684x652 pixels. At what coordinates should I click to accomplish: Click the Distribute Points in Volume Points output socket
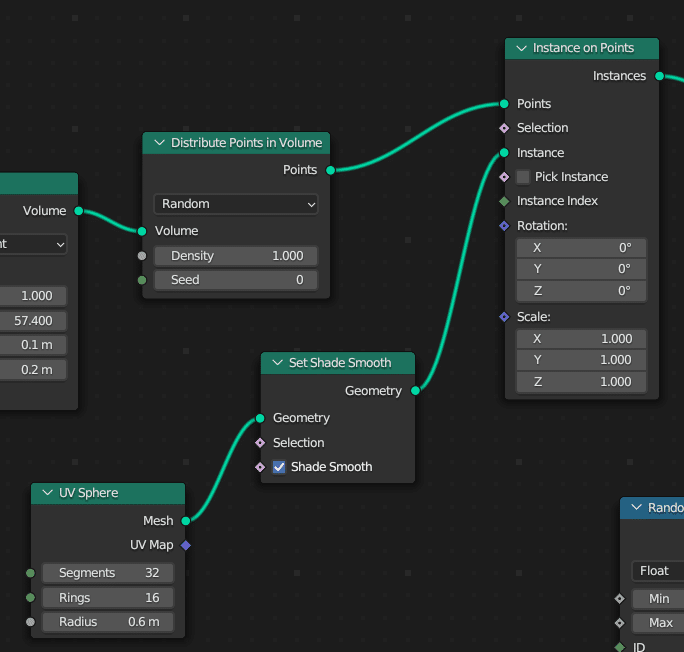point(330,170)
